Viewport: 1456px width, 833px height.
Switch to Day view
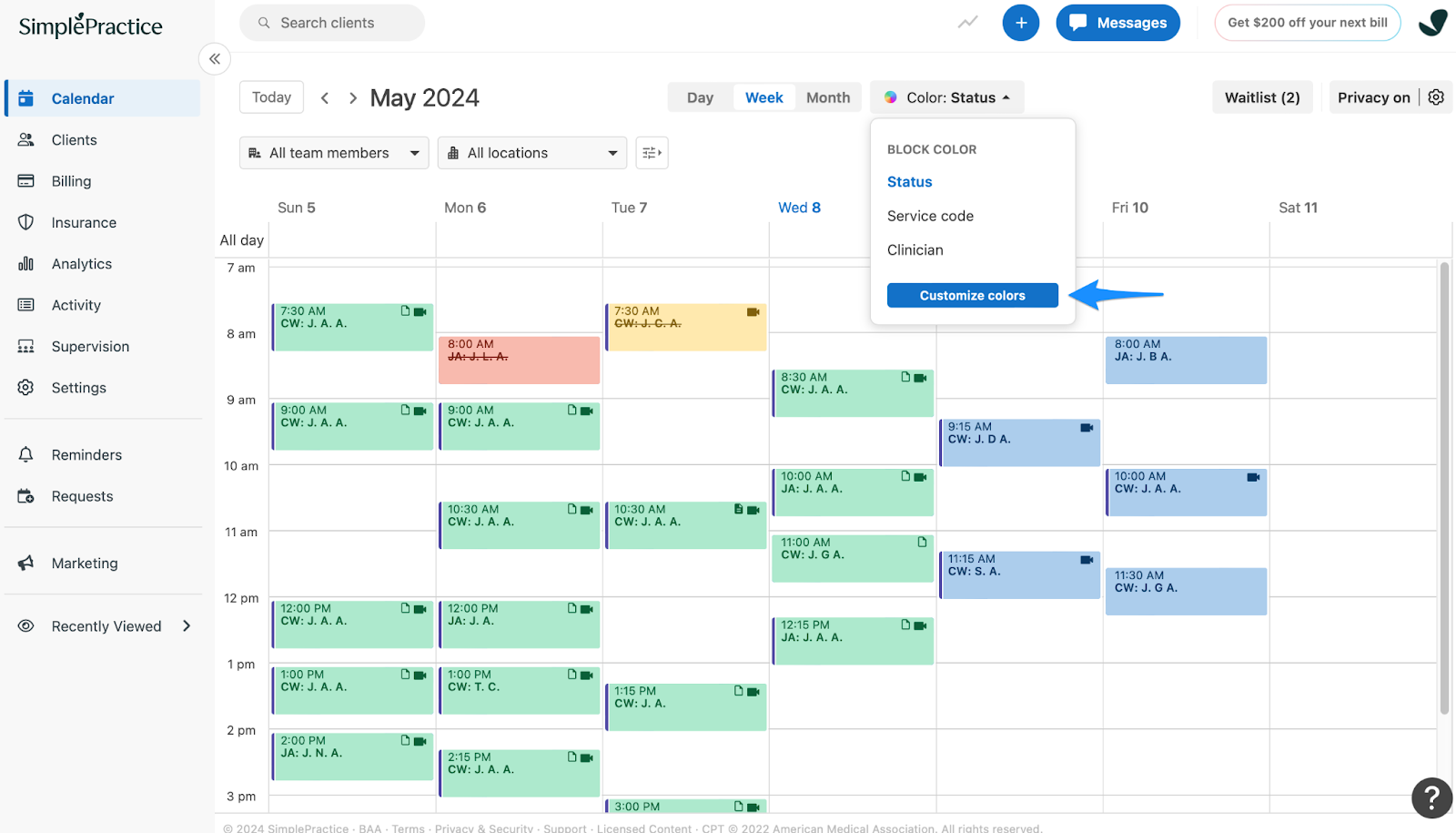click(700, 97)
